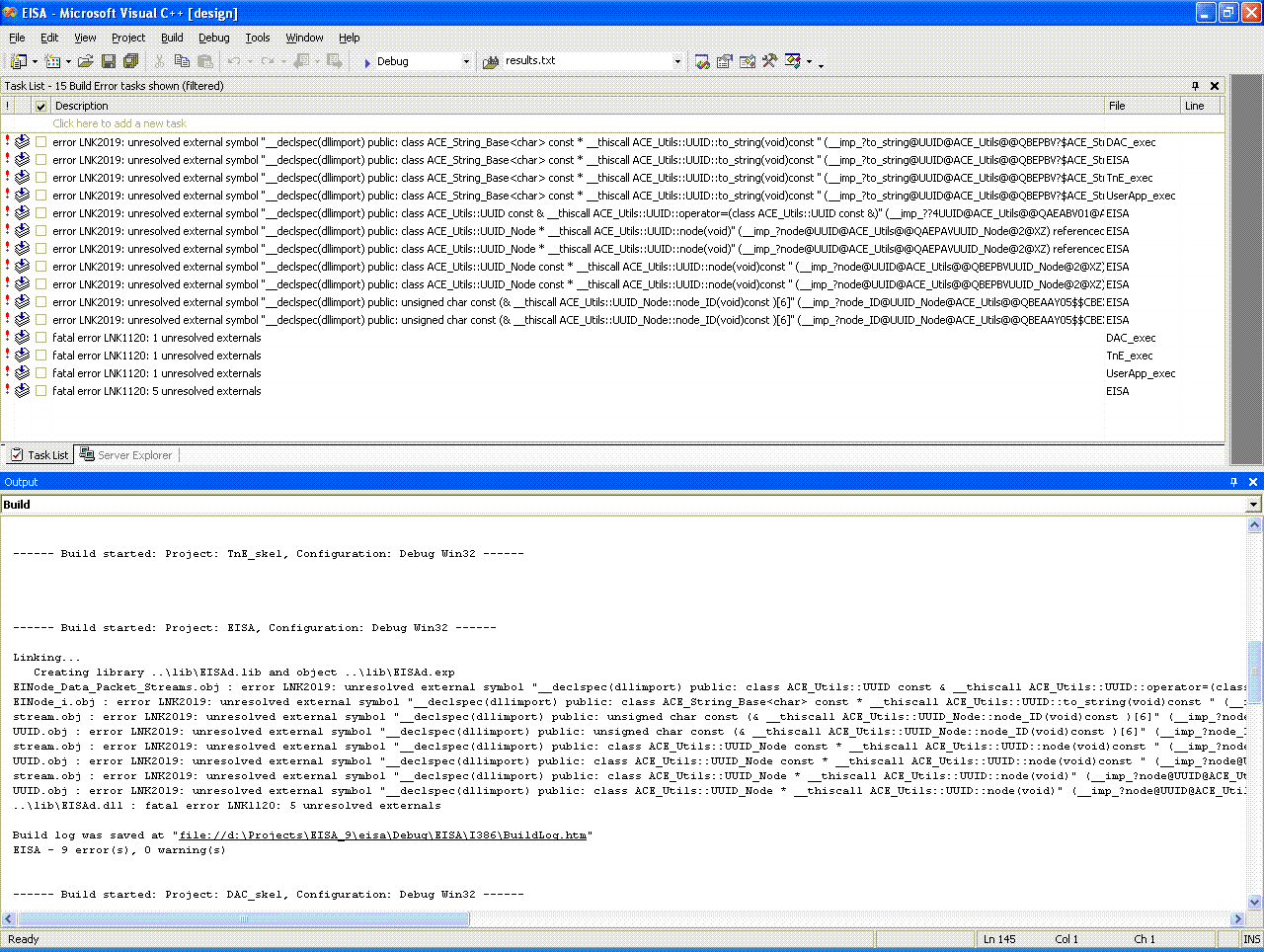The height and width of the screenshot is (952, 1264).
Task: Click the build error icon of the TnE_exec LNK2019 row
Action: [22, 178]
